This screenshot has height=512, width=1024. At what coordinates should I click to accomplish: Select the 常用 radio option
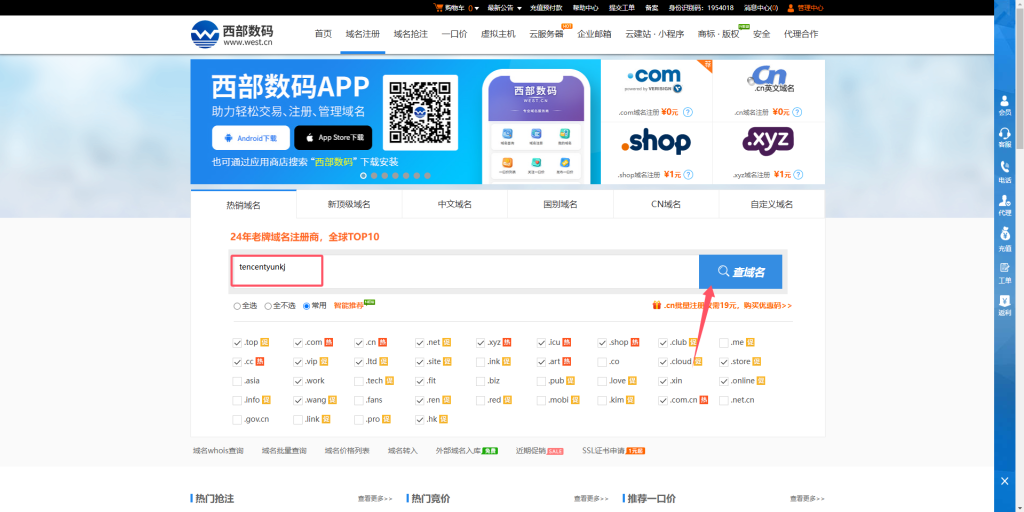click(x=306, y=306)
